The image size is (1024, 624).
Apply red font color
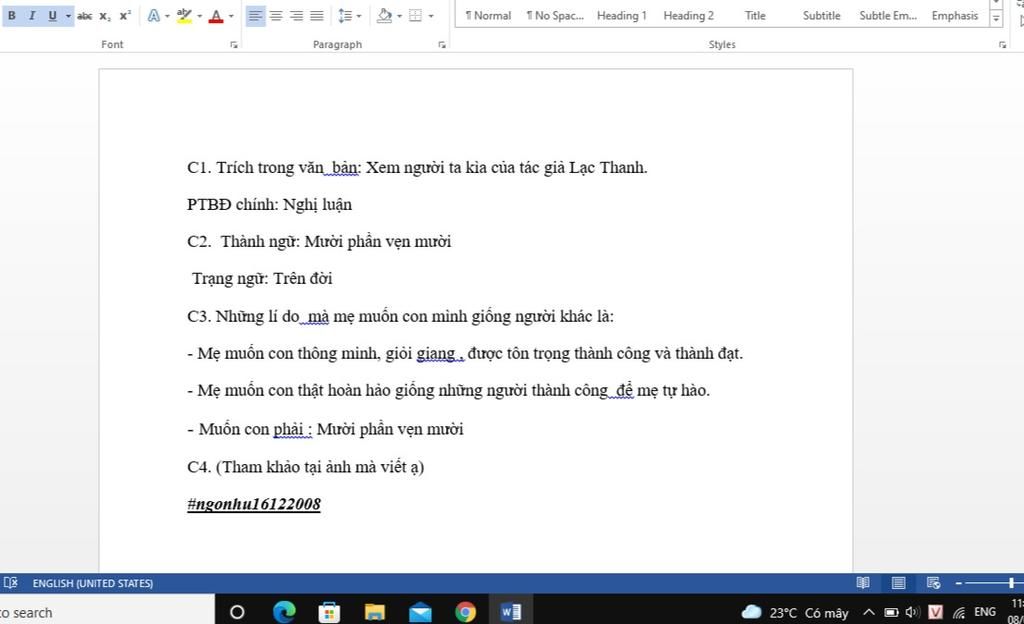point(216,16)
